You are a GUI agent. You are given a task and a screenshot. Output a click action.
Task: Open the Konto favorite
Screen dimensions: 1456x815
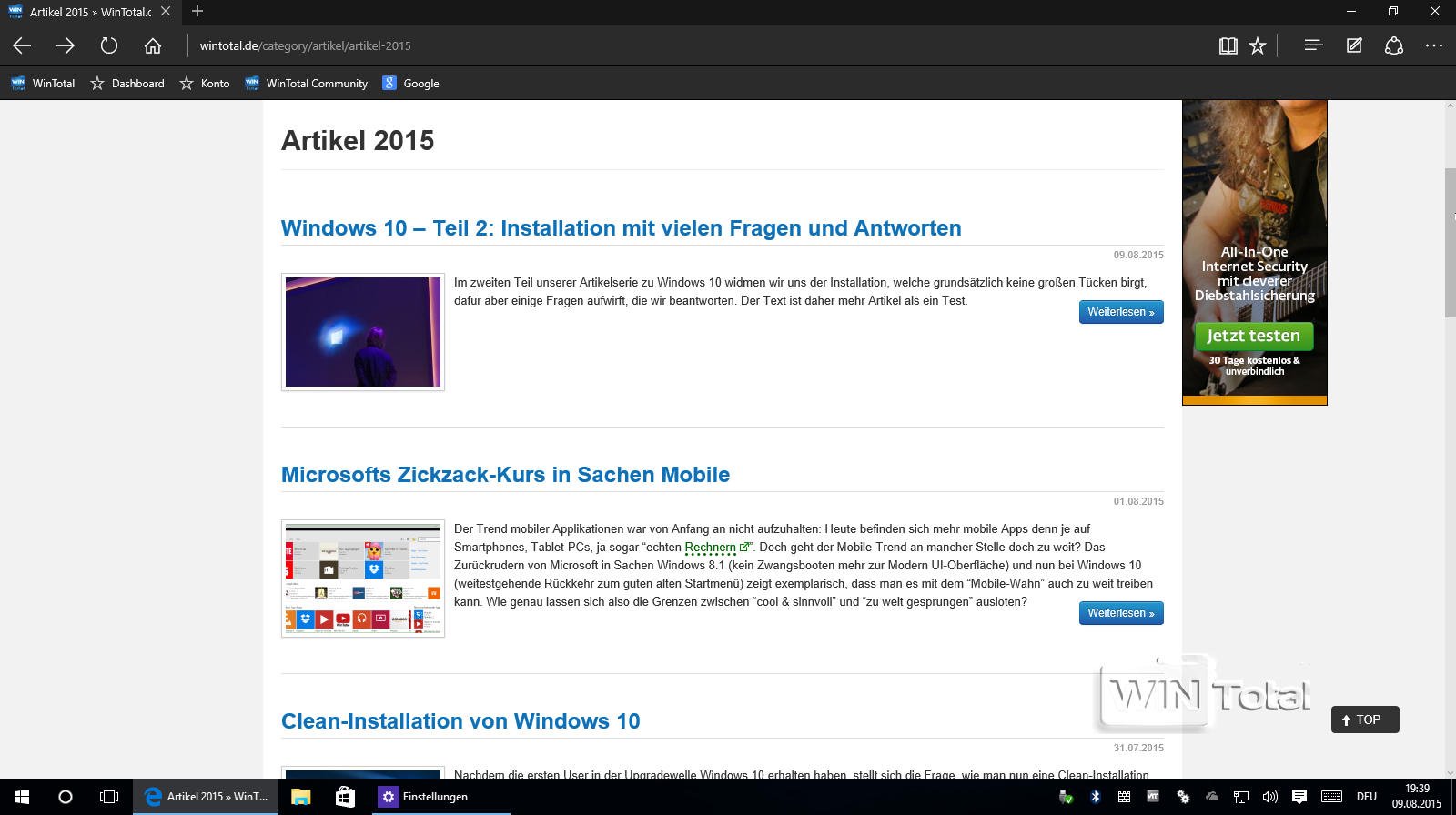205,83
